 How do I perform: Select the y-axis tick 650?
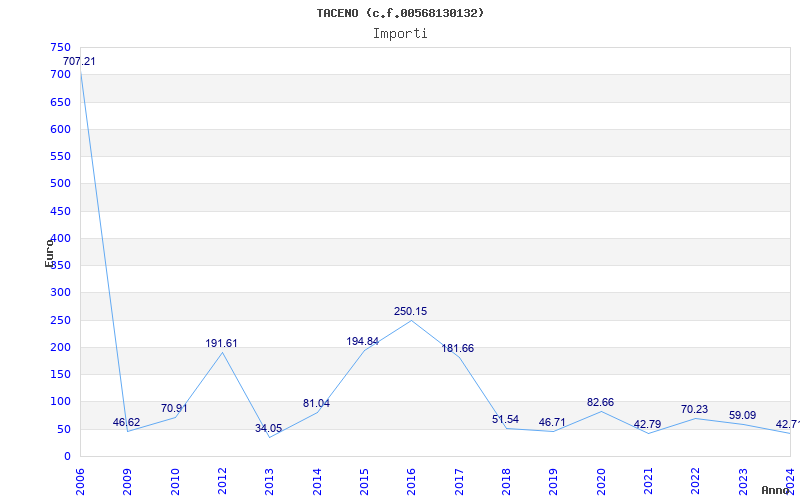[60, 102]
